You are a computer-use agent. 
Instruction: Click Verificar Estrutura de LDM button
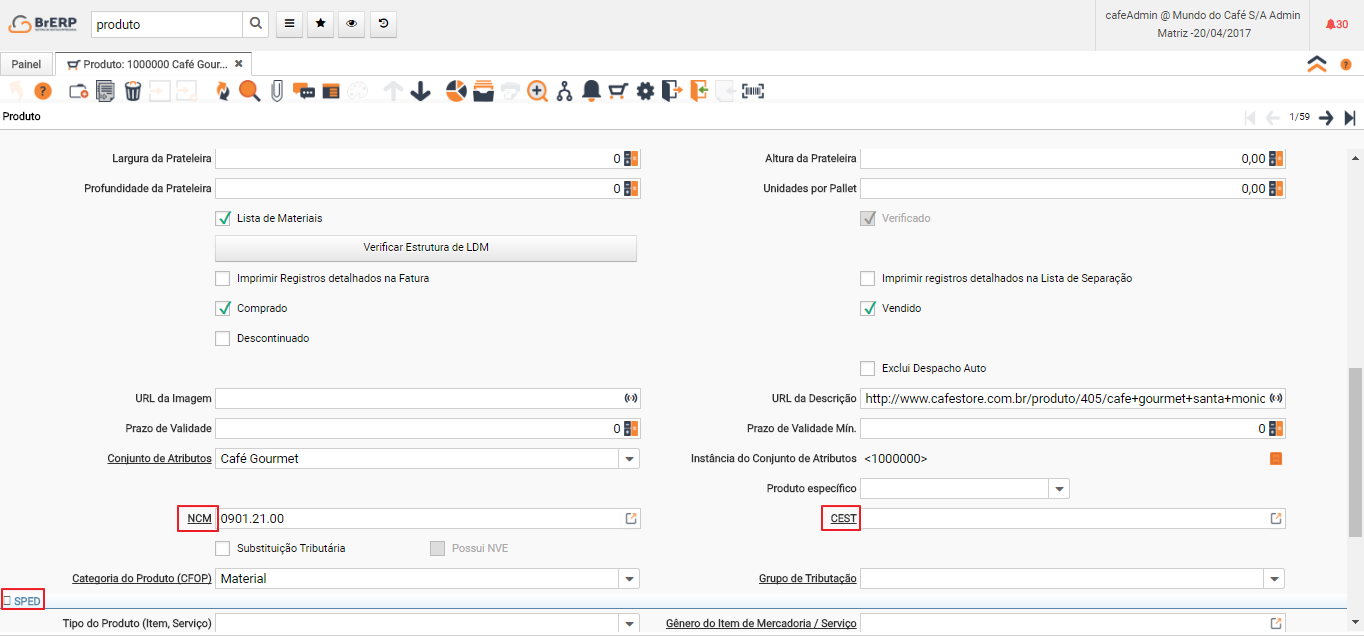click(x=426, y=248)
